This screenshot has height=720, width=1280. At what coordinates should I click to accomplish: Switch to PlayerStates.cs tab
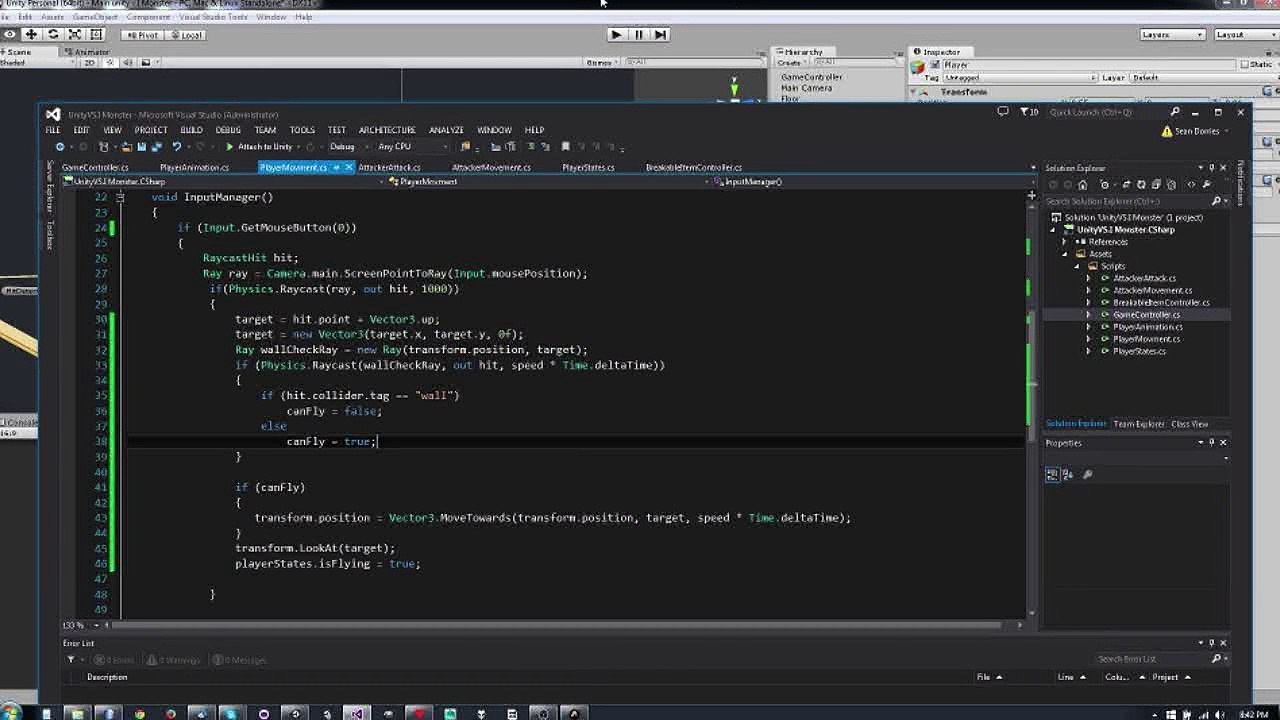point(588,167)
